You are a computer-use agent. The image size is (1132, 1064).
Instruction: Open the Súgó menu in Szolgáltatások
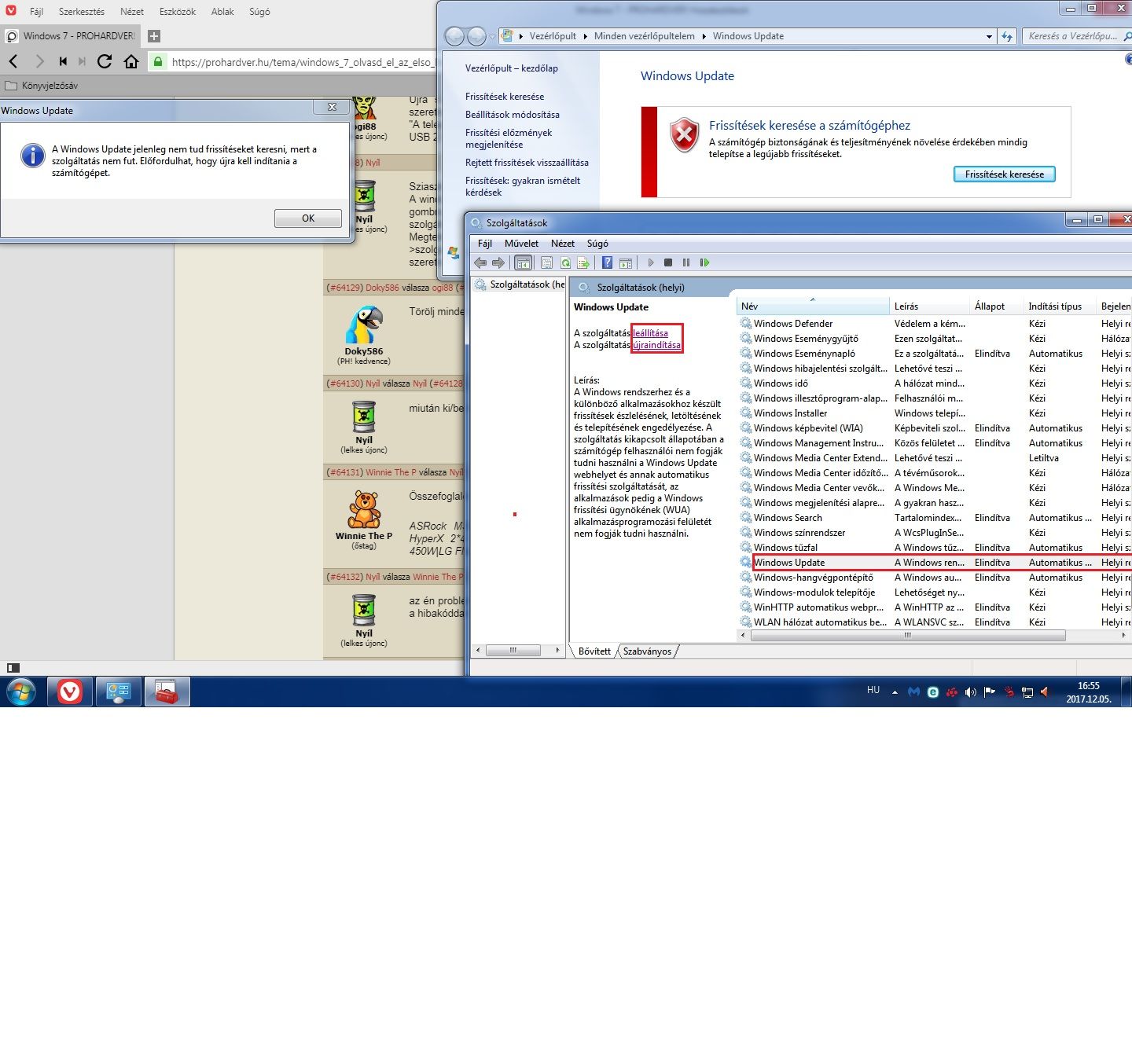[597, 244]
